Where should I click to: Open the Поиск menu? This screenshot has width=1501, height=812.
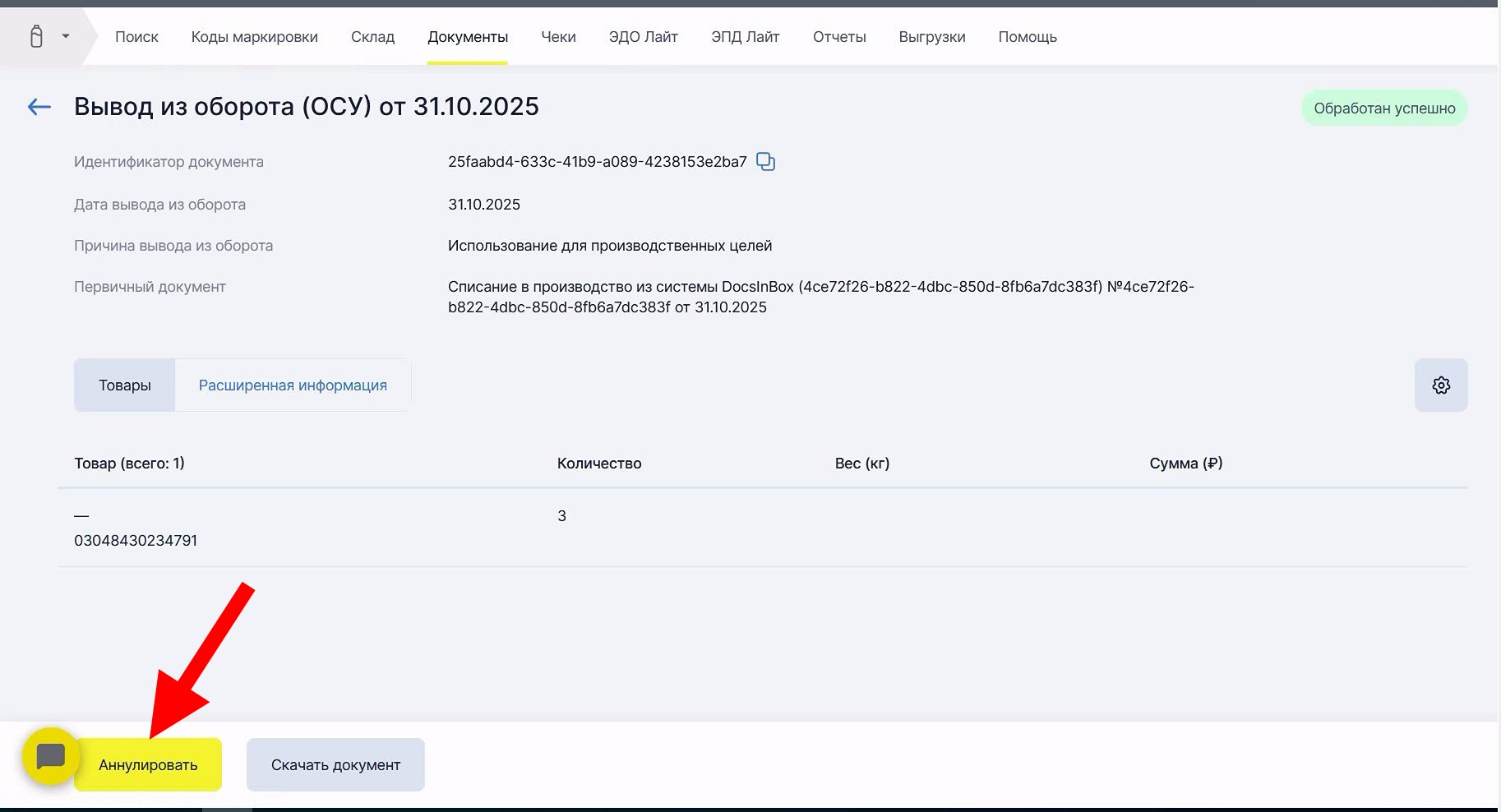(x=136, y=37)
